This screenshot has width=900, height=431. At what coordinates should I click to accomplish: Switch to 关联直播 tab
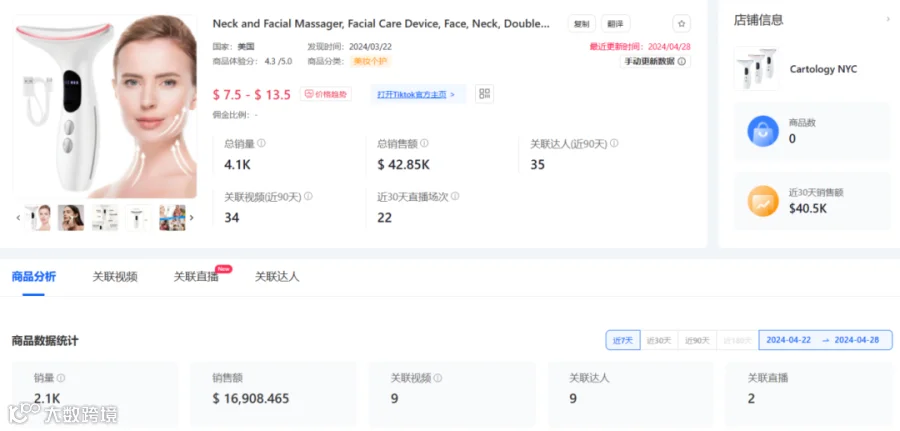pyautogui.click(x=196, y=277)
